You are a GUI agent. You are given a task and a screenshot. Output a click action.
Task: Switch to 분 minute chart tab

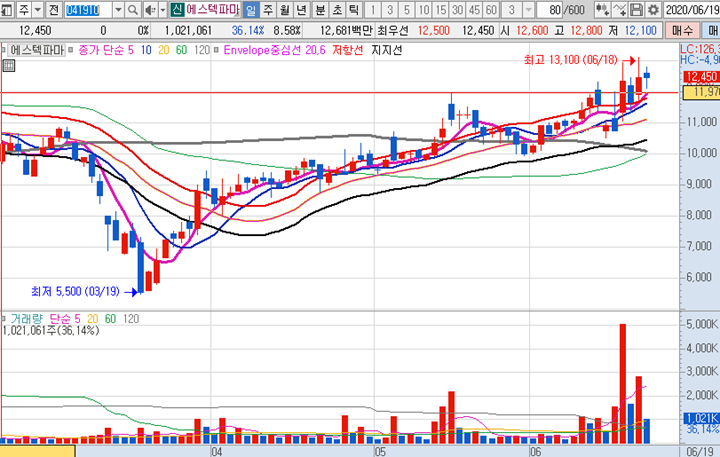click(x=320, y=9)
